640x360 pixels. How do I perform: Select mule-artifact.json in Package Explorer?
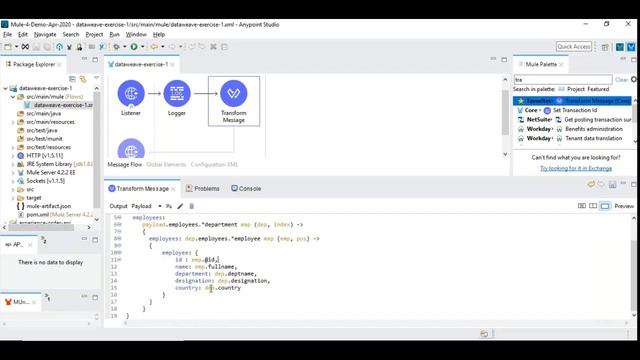49,206
